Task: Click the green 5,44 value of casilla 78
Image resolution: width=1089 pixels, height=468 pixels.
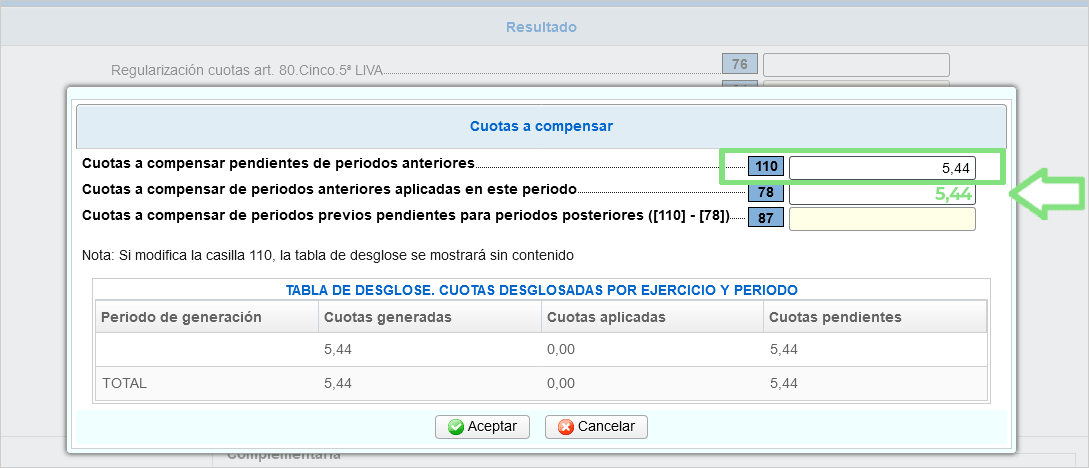Action: tap(952, 194)
